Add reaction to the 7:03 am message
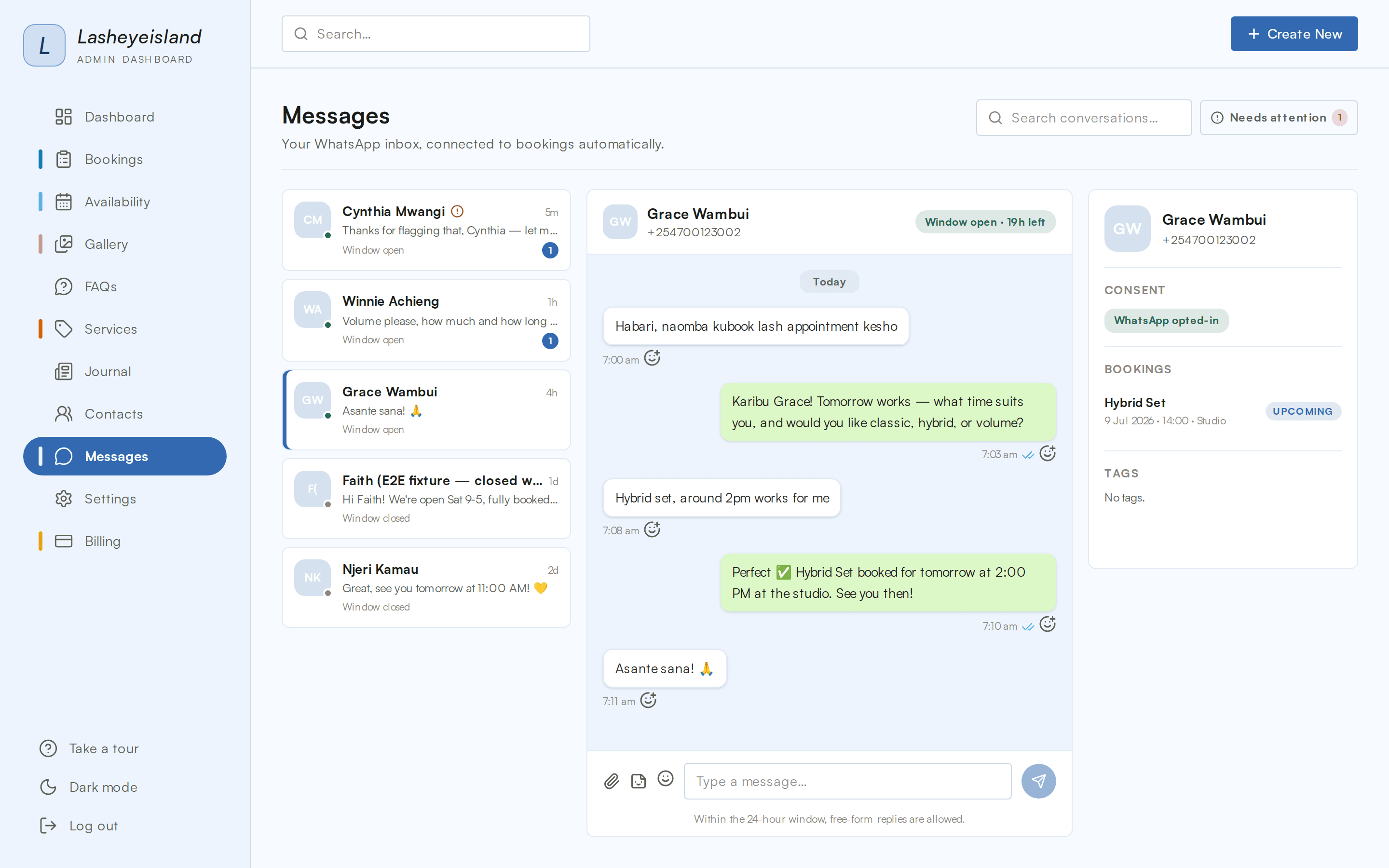Image resolution: width=1389 pixels, height=868 pixels. coord(1048,453)
